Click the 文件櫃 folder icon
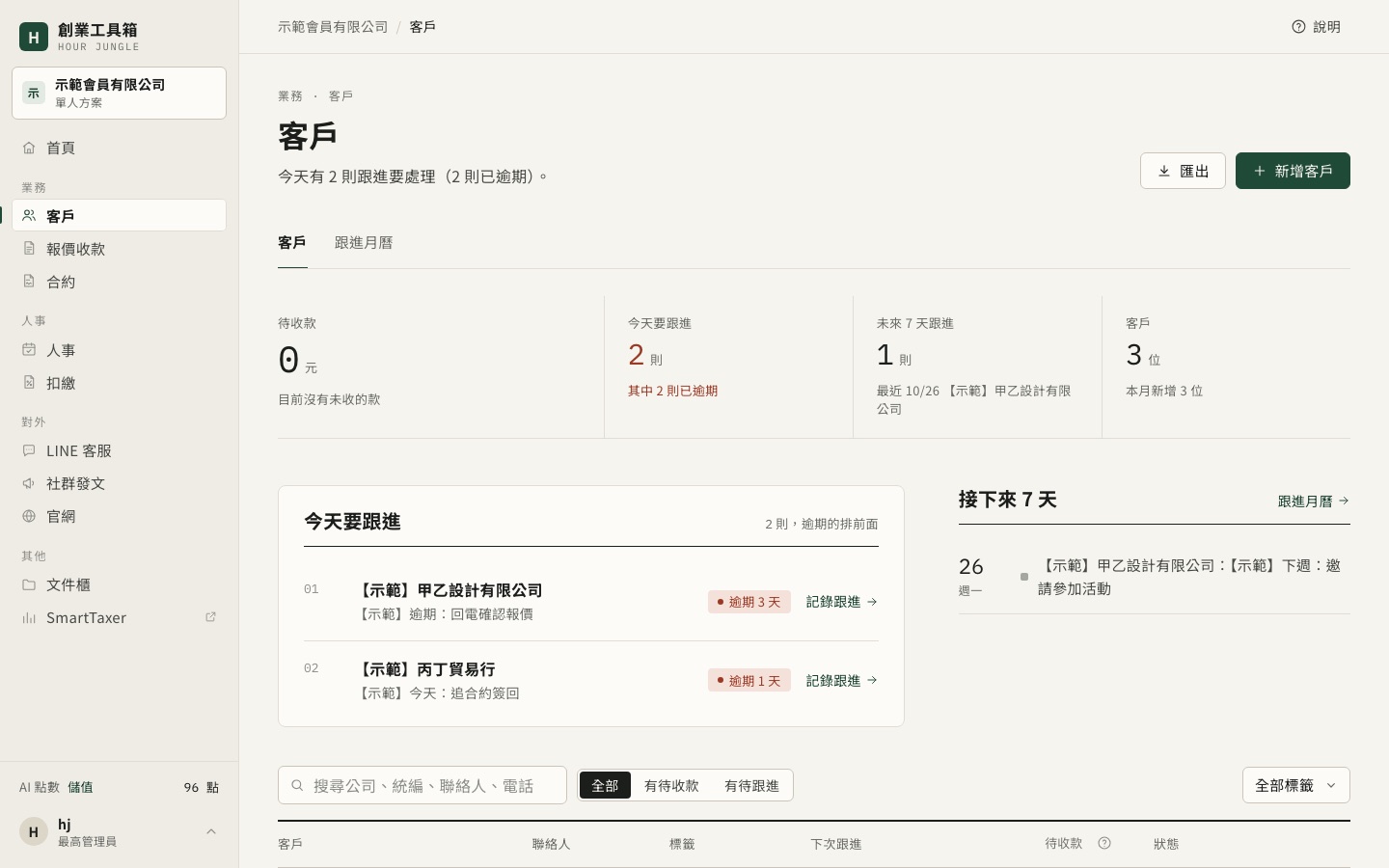Screen dimensions: 1389x868 click(x=29, y=584)
